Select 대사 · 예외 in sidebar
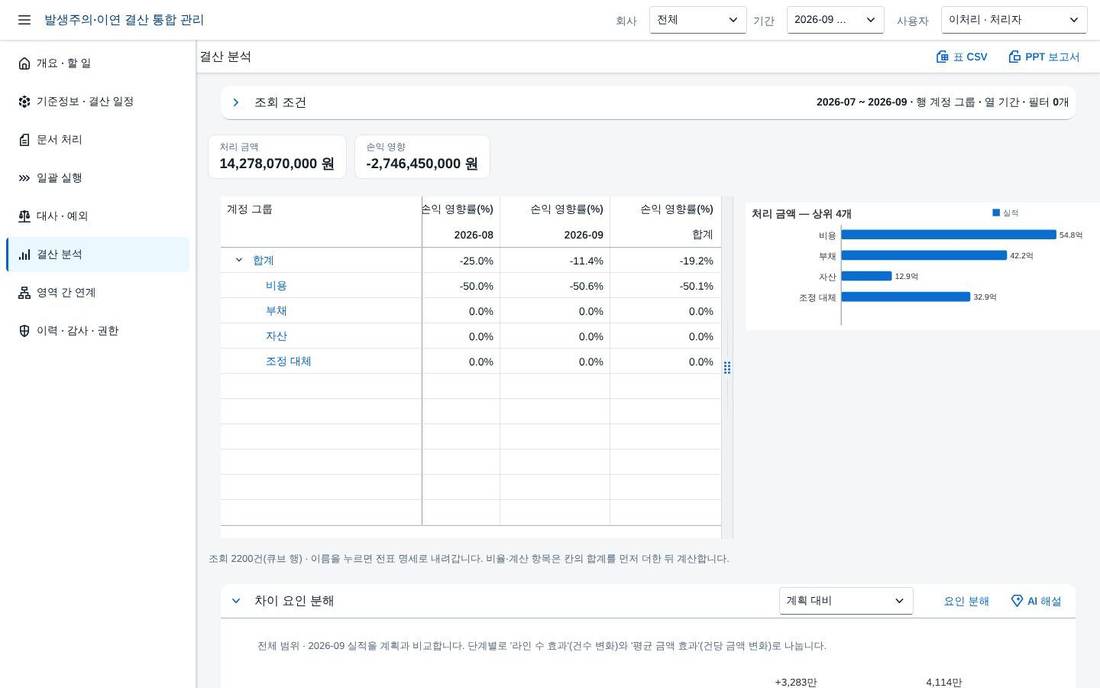This screenshot has height=688, width=1100. point(97,216)
